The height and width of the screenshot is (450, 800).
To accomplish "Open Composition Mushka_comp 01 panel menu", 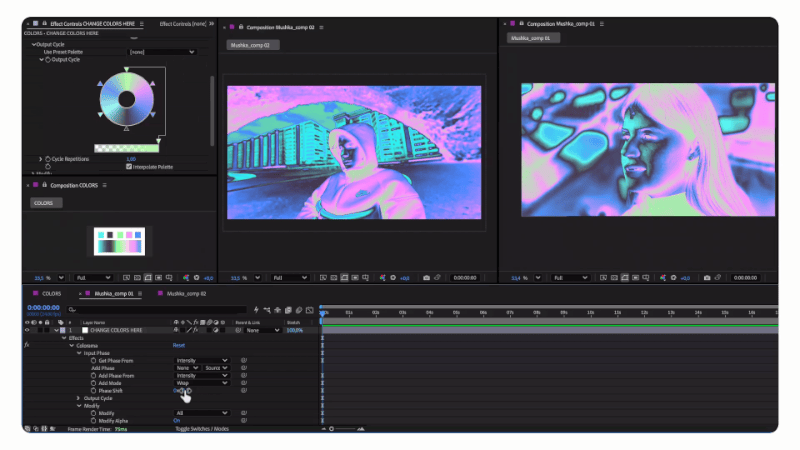I will pyautogui.click(x=602, y=23).
